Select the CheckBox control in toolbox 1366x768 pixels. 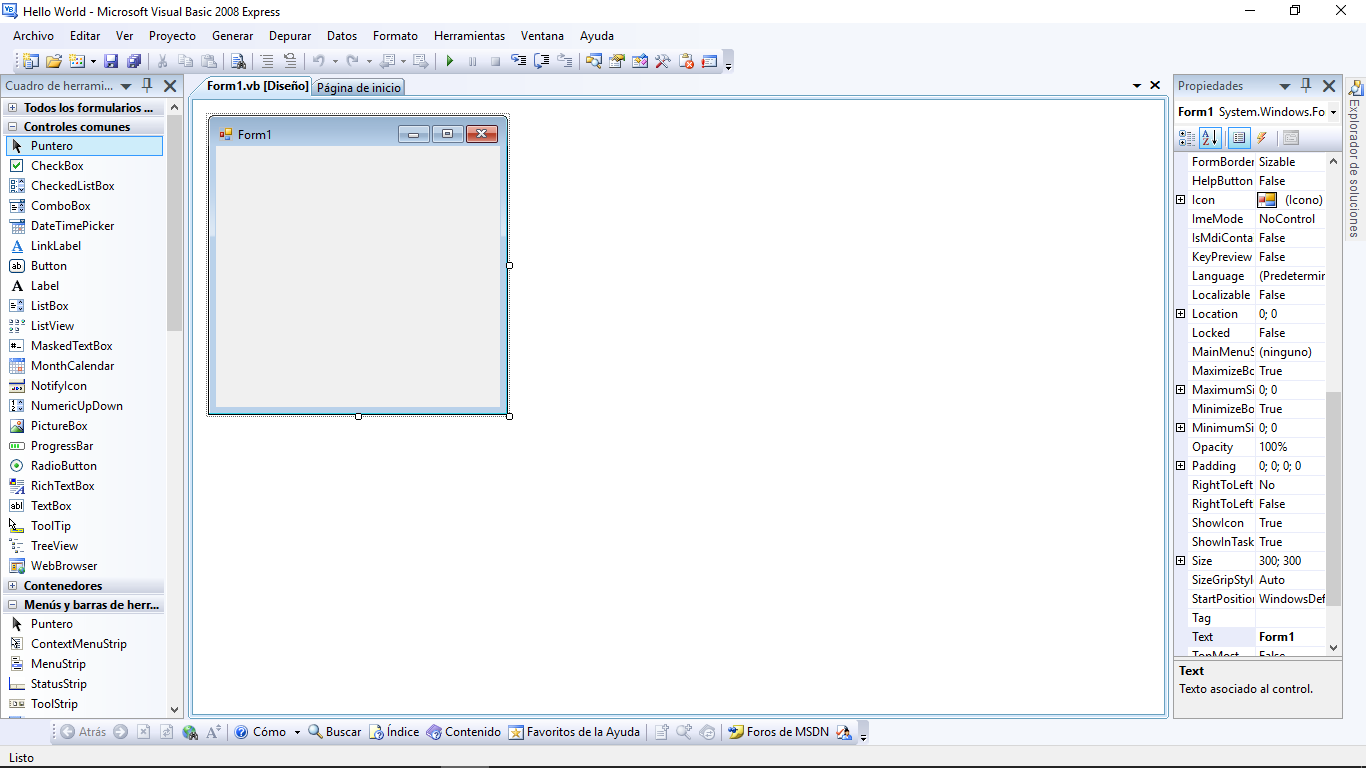click(x=84, y=166)
